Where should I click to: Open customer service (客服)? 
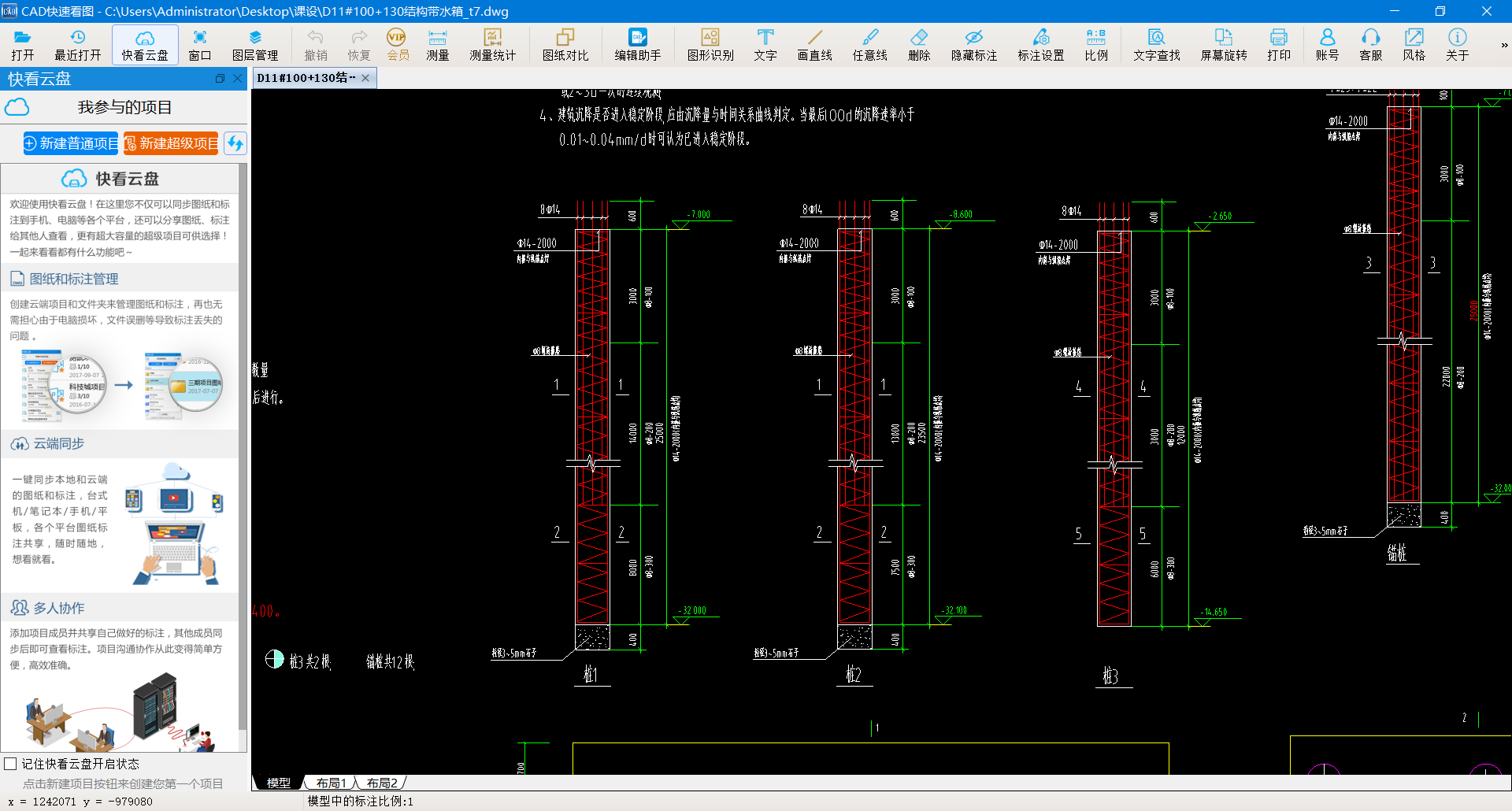[x=1371, y=45]
